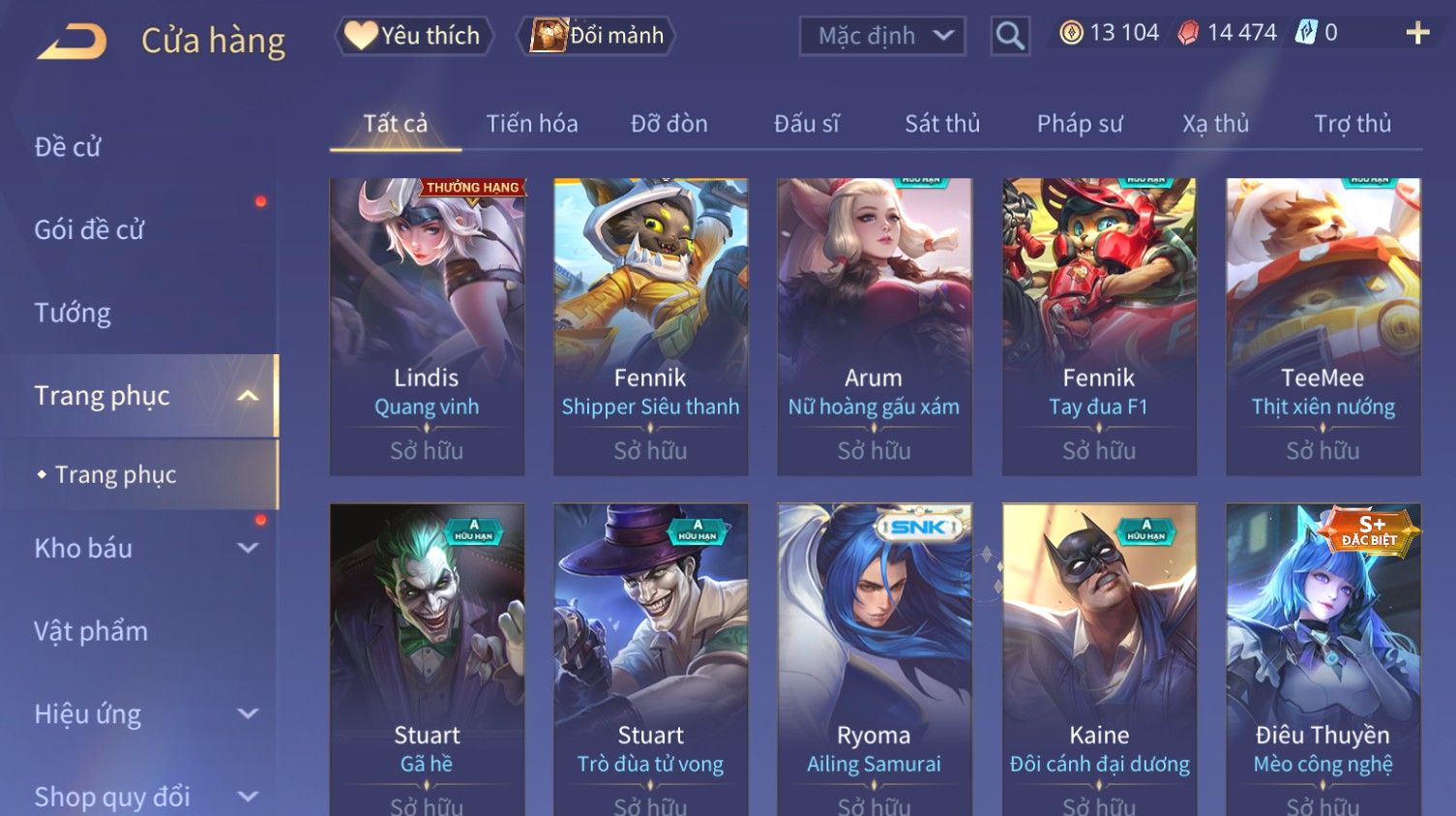1456x816 pixels.
Task: Open the Tướng sidebar menu
Action: (73, 313)
